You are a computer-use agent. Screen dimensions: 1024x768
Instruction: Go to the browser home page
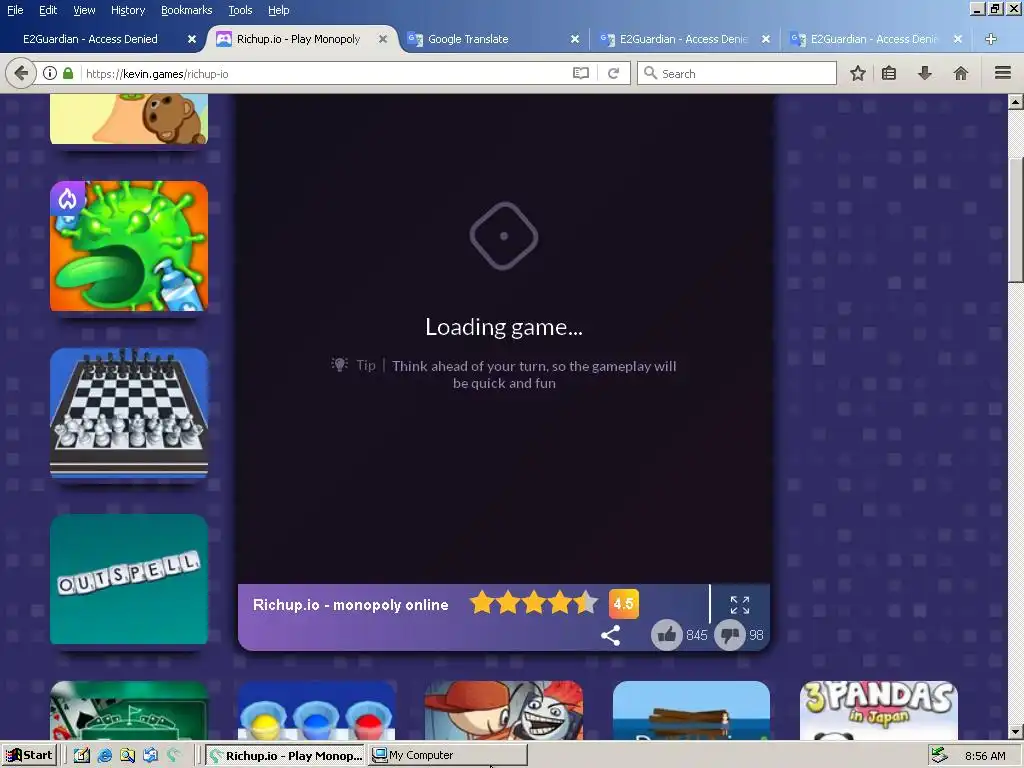tap(961, 73)
